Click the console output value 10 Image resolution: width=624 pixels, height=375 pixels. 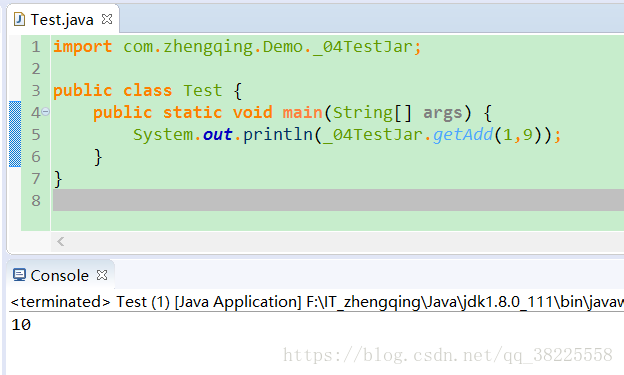pyautogui.click(x=21, y=325)
